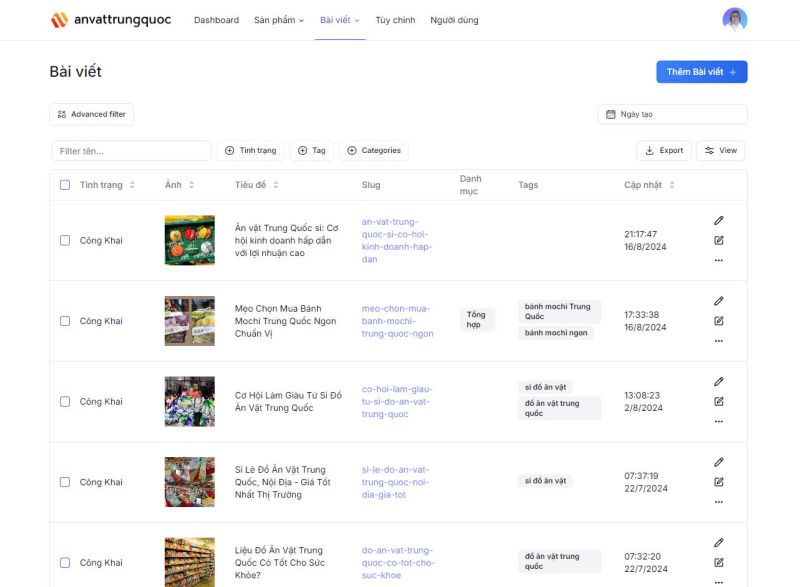Toggle the select-all checkbox in table header

(x=65, y=185)
